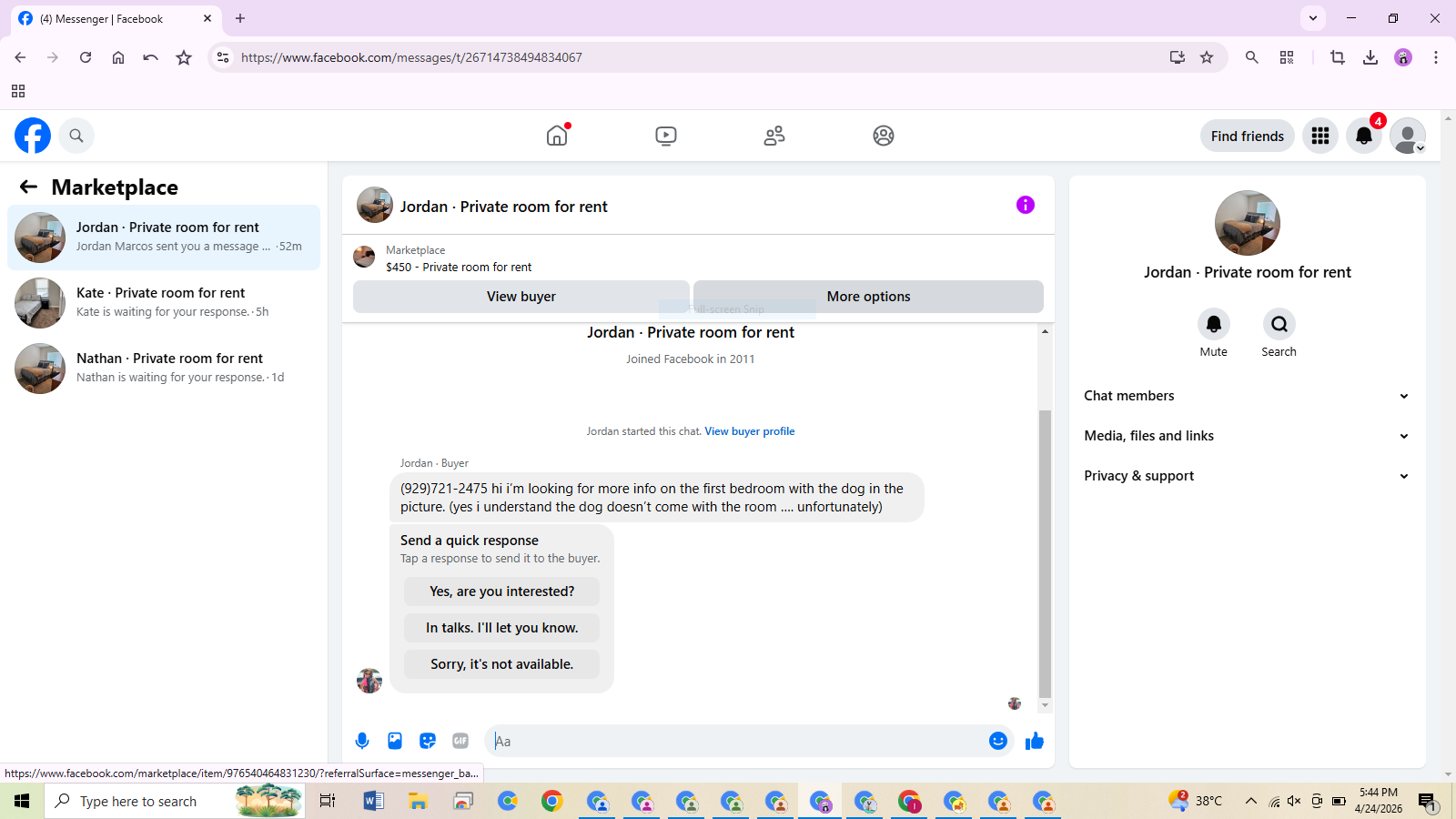Focus the Aa message input field
The width and height of the screenshot is (1456, 819).
coord(737,741)
